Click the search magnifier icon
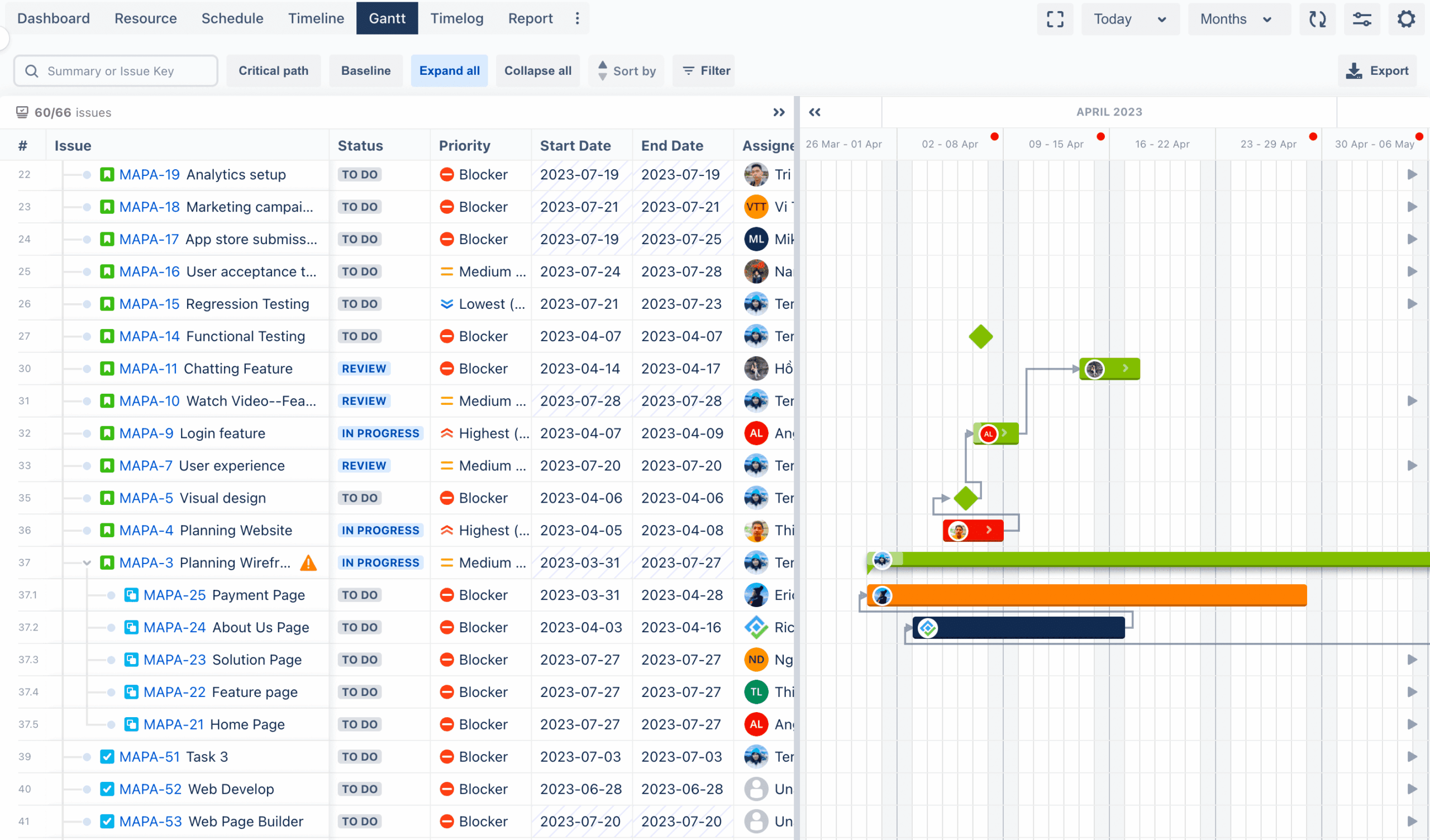This screenshot has width=1430, height=840. click(x=32, y=70)
